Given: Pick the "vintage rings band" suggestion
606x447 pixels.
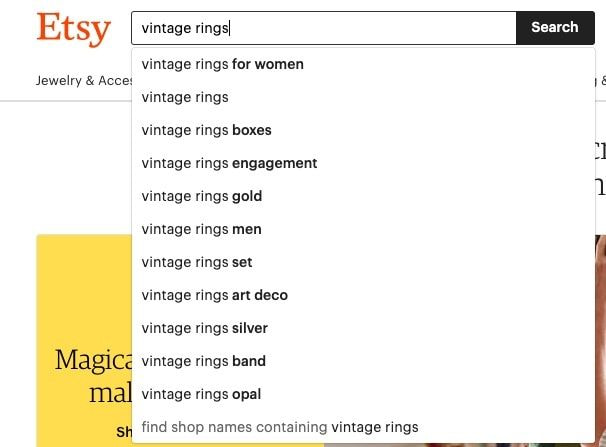Looking at the screenshot, I should pyautogui.click(x=204, y=361).
